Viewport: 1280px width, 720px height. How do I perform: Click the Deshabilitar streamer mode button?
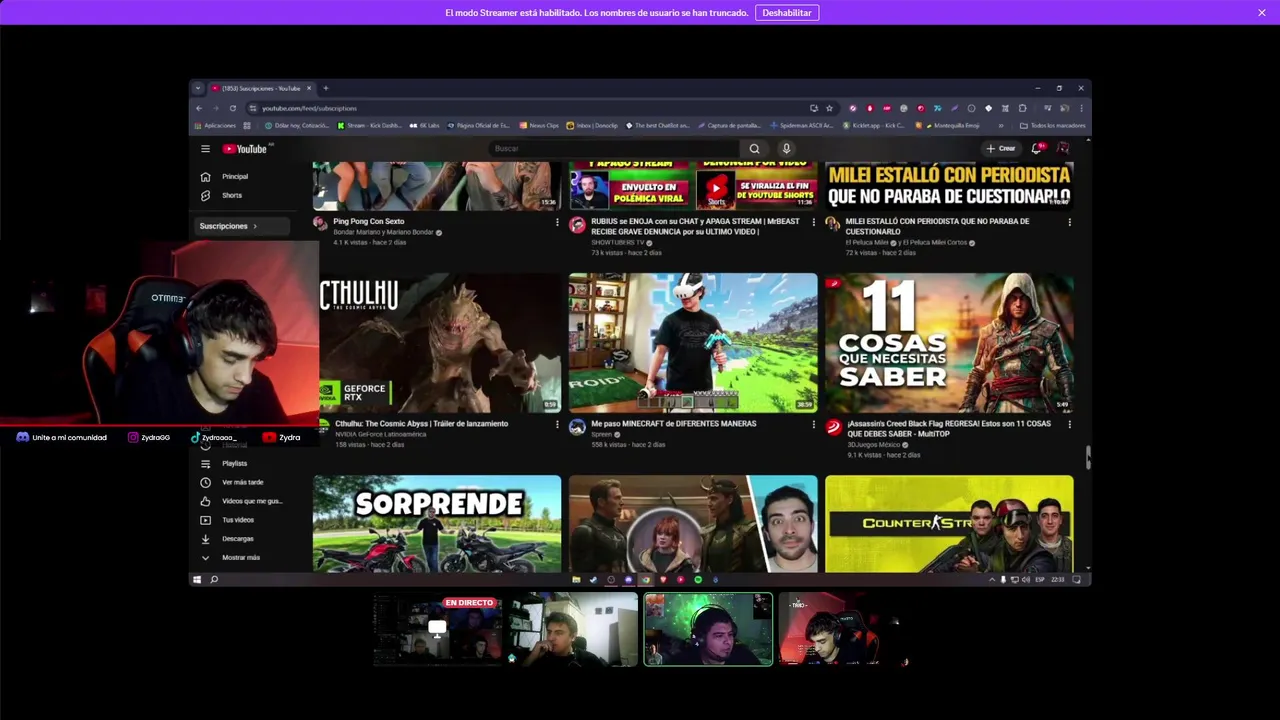pos(787,13)
